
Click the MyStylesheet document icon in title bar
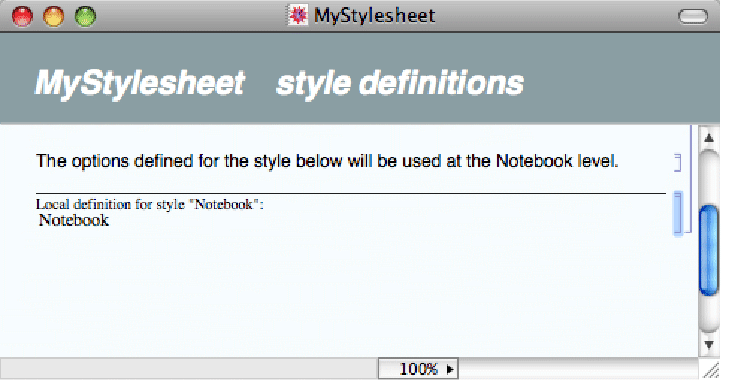(x=297, y=15)
